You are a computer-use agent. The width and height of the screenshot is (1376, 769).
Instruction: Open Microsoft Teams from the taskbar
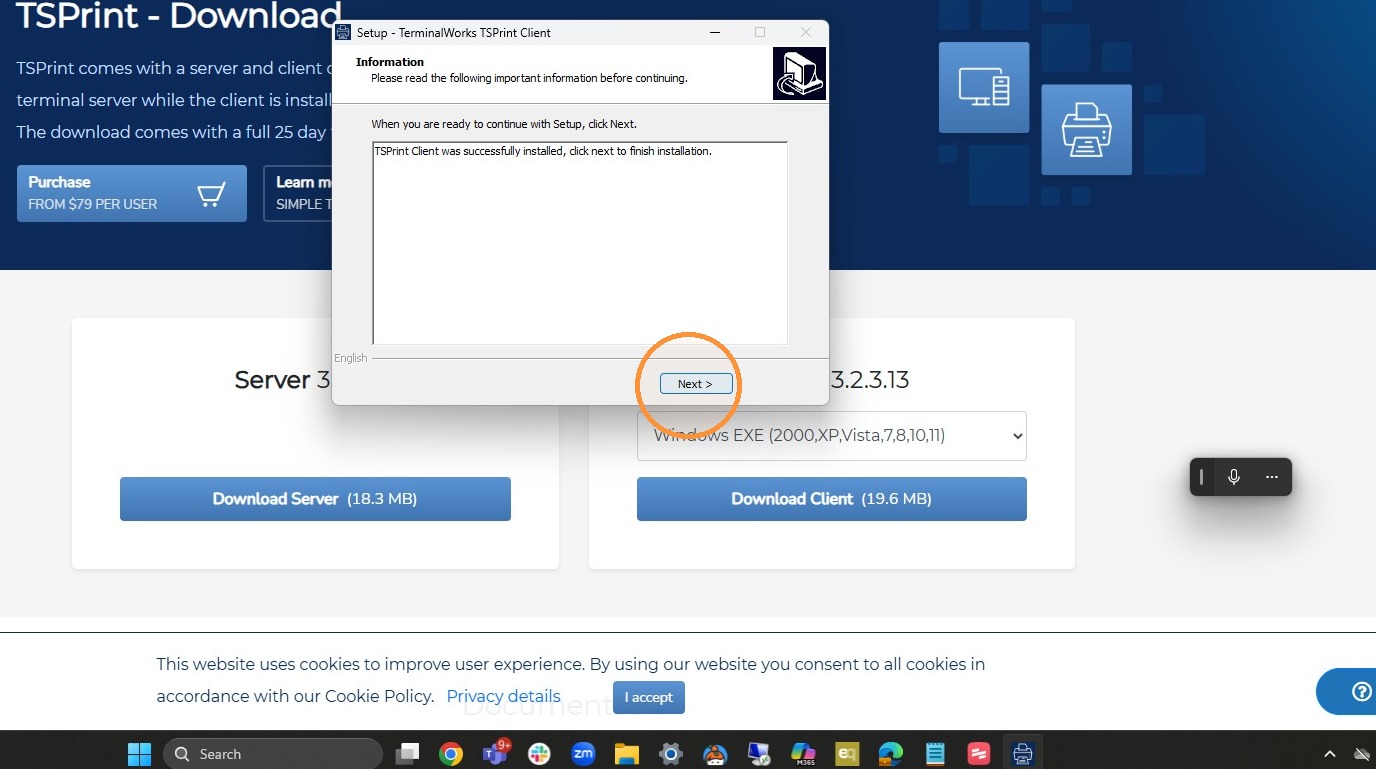495,753
